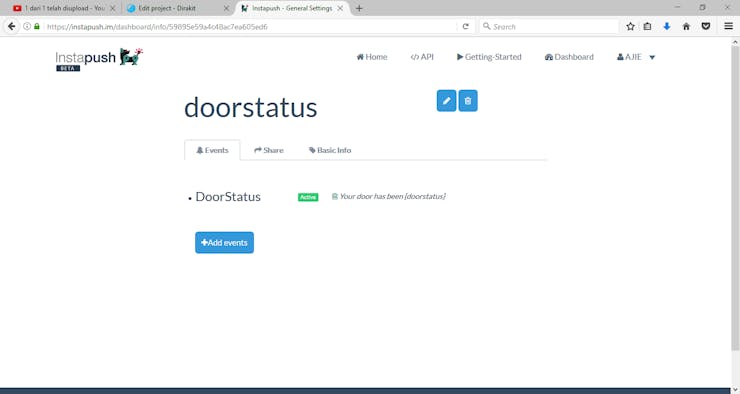740x394 pixels.
Task: Go to Home in the navbar
Action: (x=372, y=57)
